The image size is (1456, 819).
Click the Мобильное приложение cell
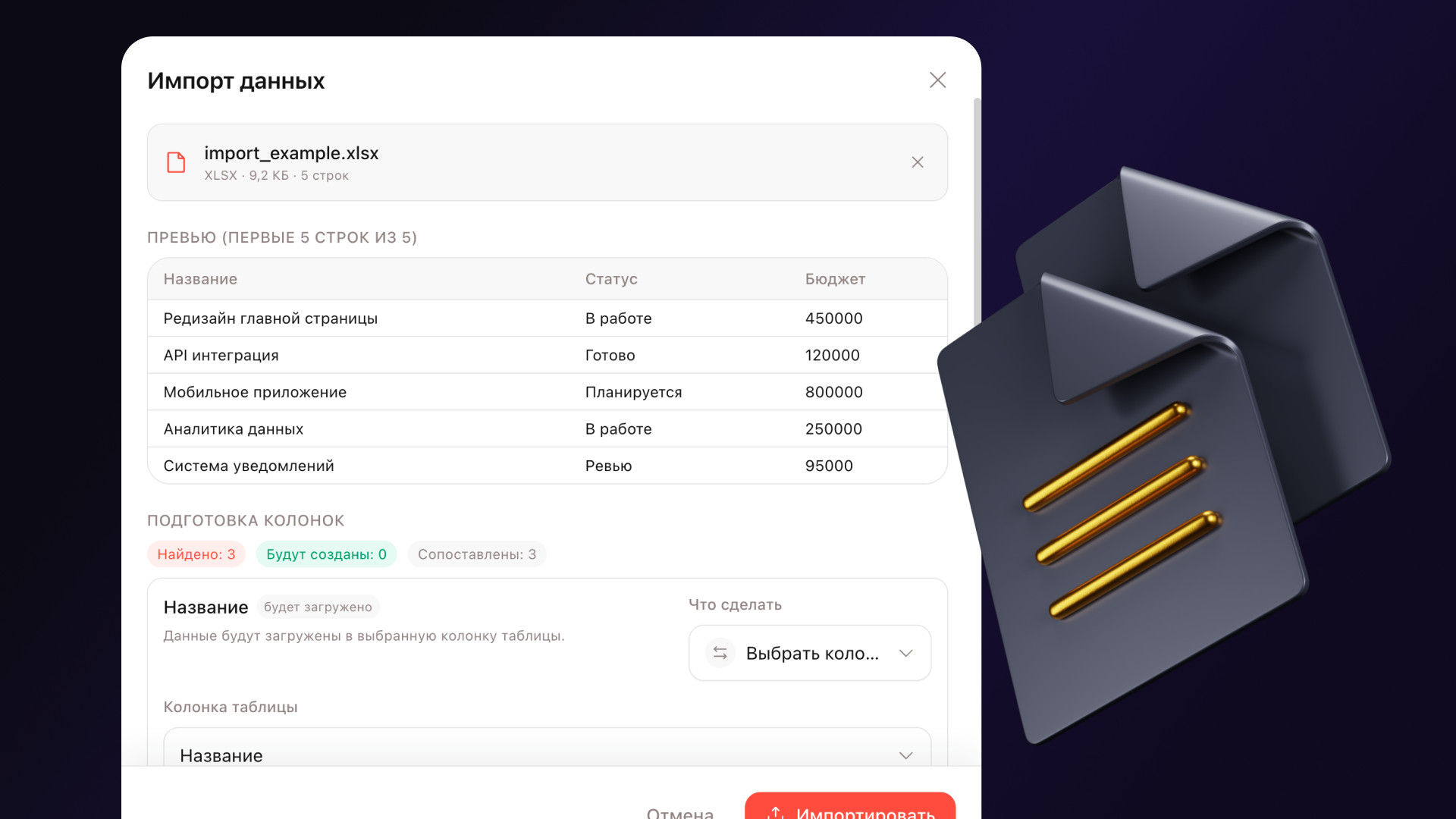tap(255, 392)
